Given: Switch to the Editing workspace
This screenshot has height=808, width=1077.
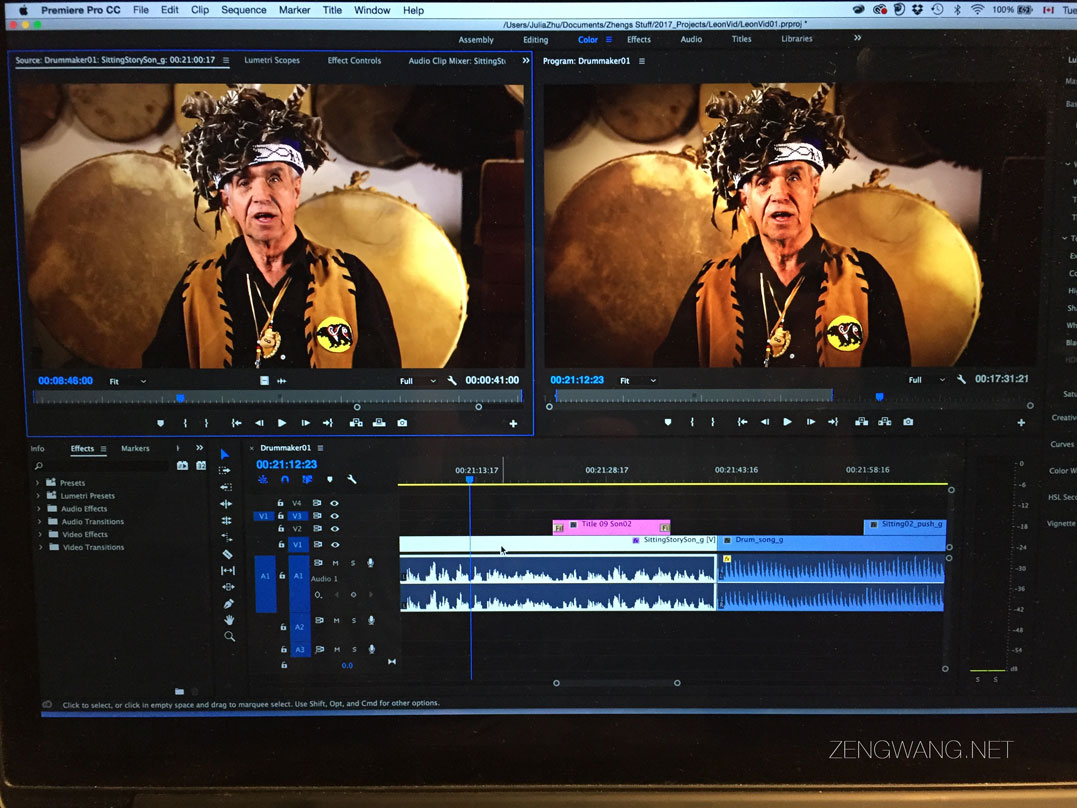Looking at the screenshot, I should point(535,40).
